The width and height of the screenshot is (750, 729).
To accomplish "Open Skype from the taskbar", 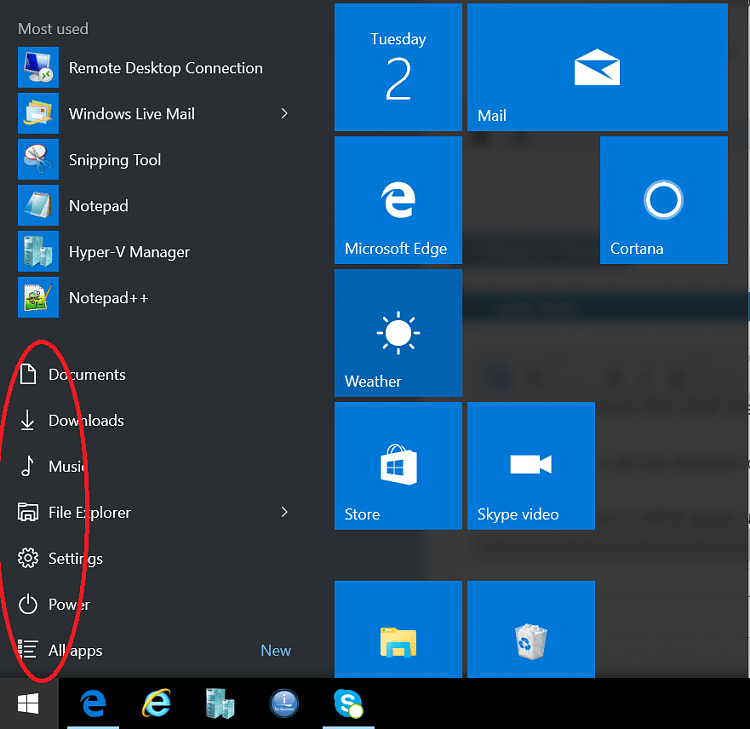I will pos(348,704).
